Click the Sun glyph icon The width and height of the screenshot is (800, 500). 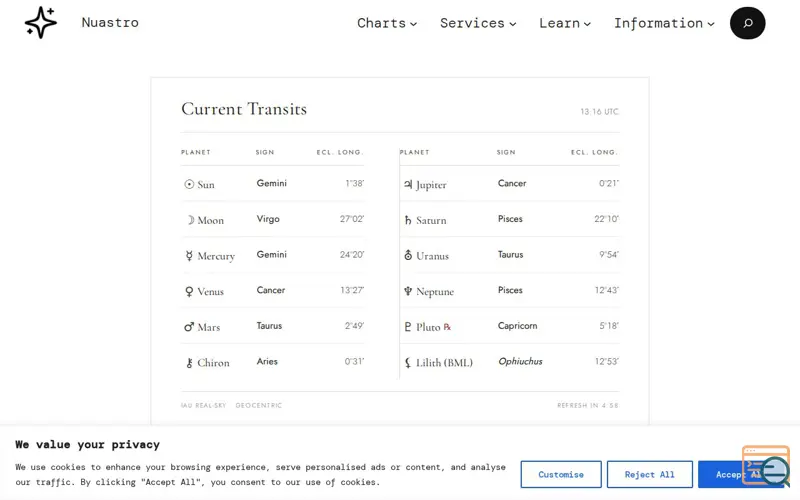[x=189, y=184]
